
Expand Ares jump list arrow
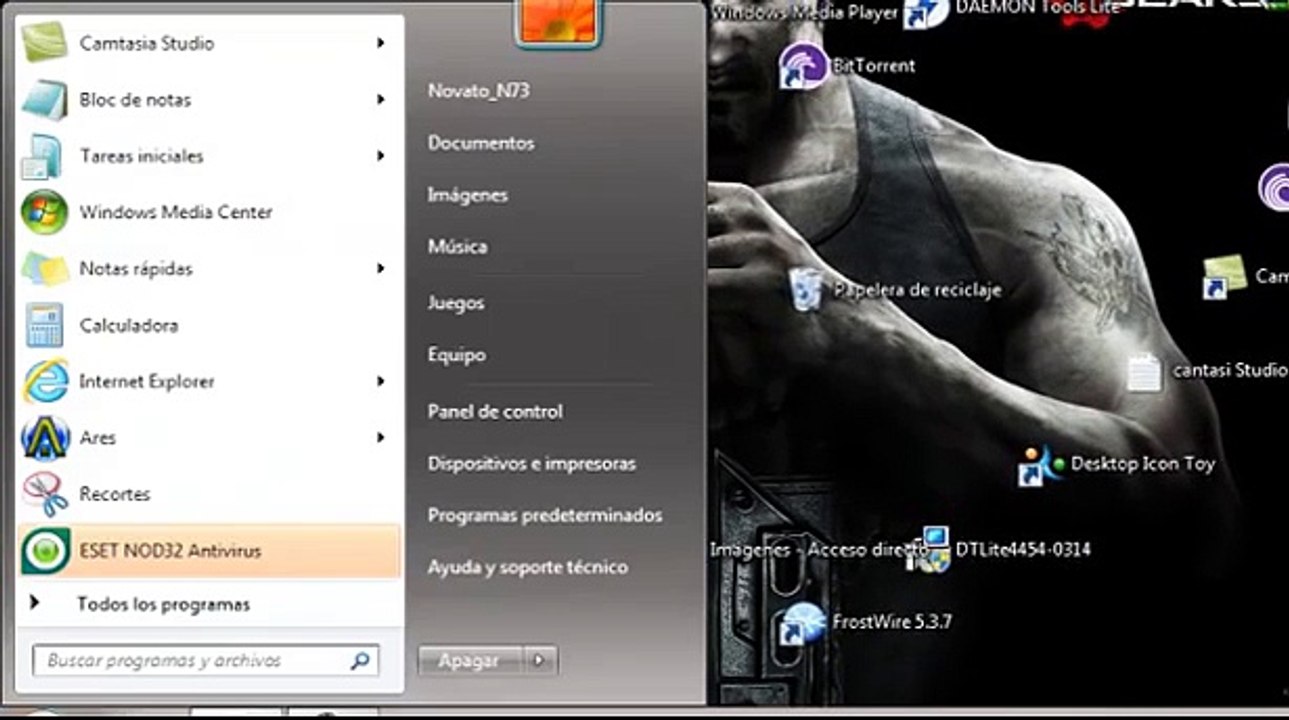click(381, 437)
